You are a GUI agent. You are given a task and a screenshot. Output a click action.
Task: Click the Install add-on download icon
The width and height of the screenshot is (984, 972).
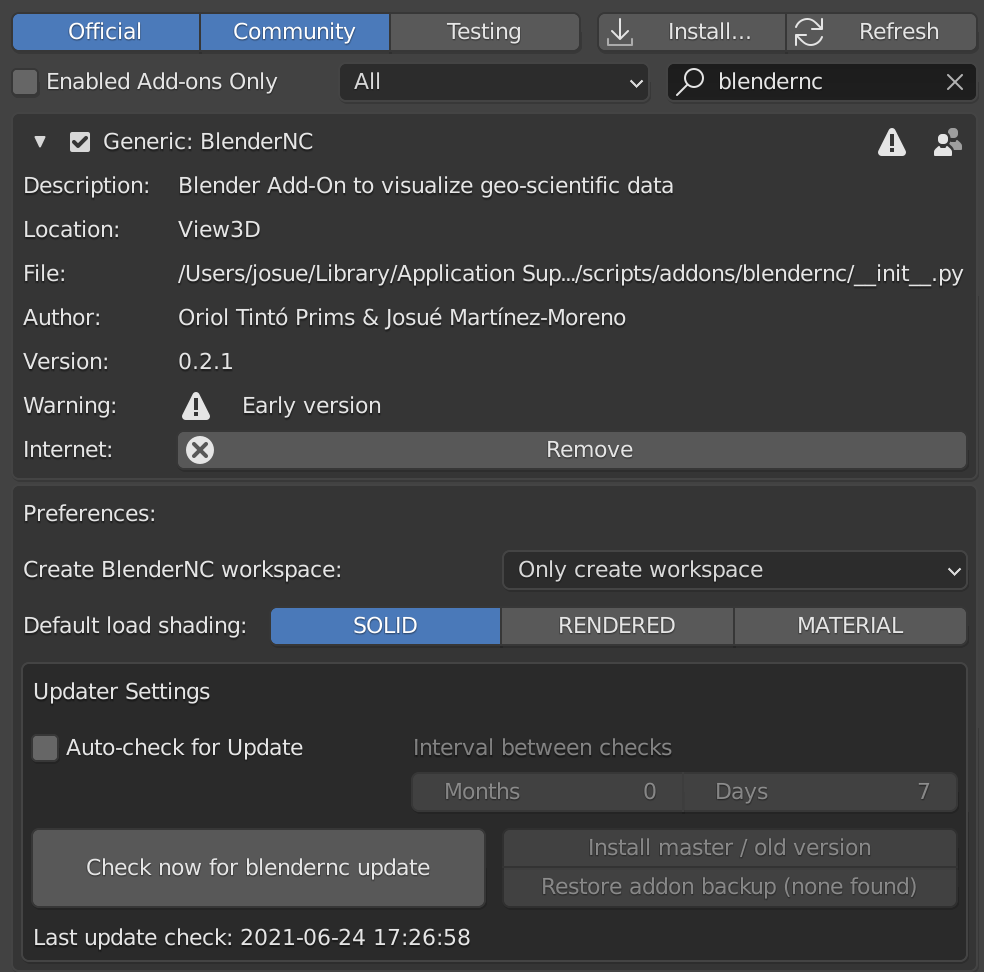(620, 31)
